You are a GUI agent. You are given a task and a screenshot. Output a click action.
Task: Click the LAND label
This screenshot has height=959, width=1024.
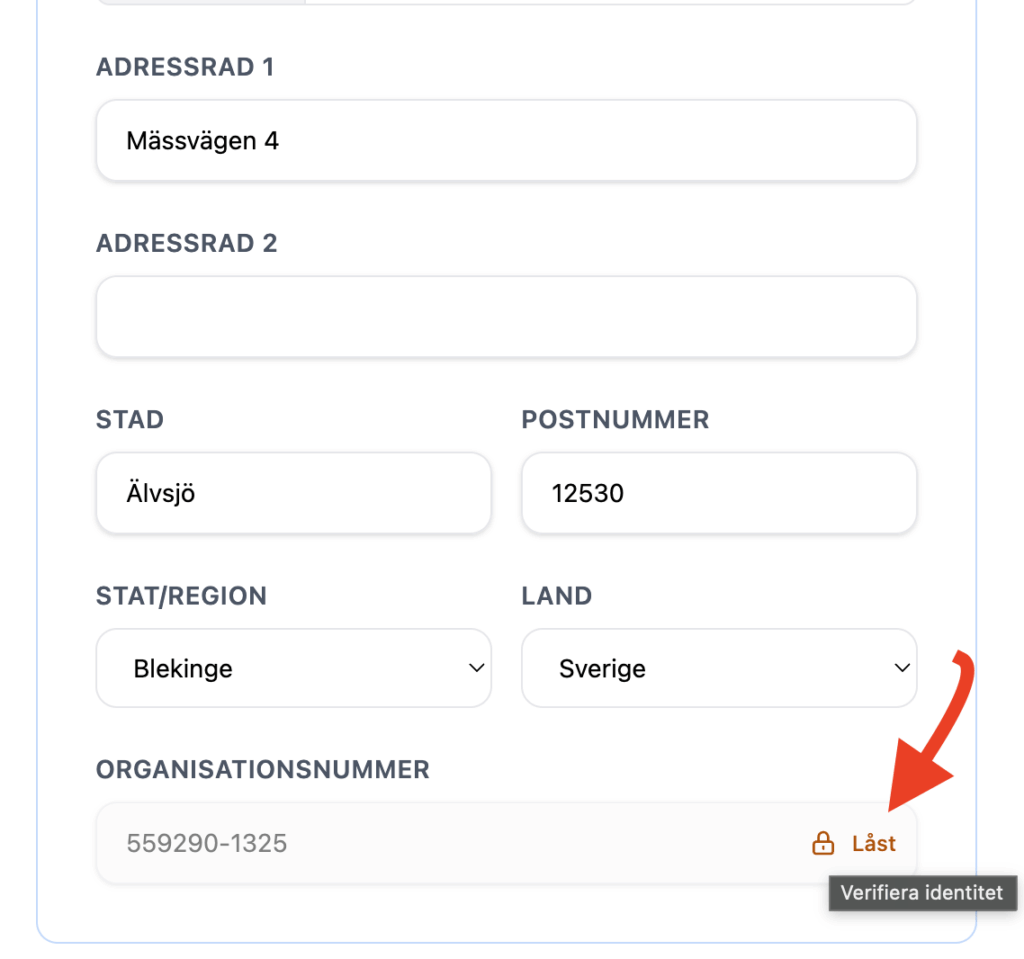557,596
